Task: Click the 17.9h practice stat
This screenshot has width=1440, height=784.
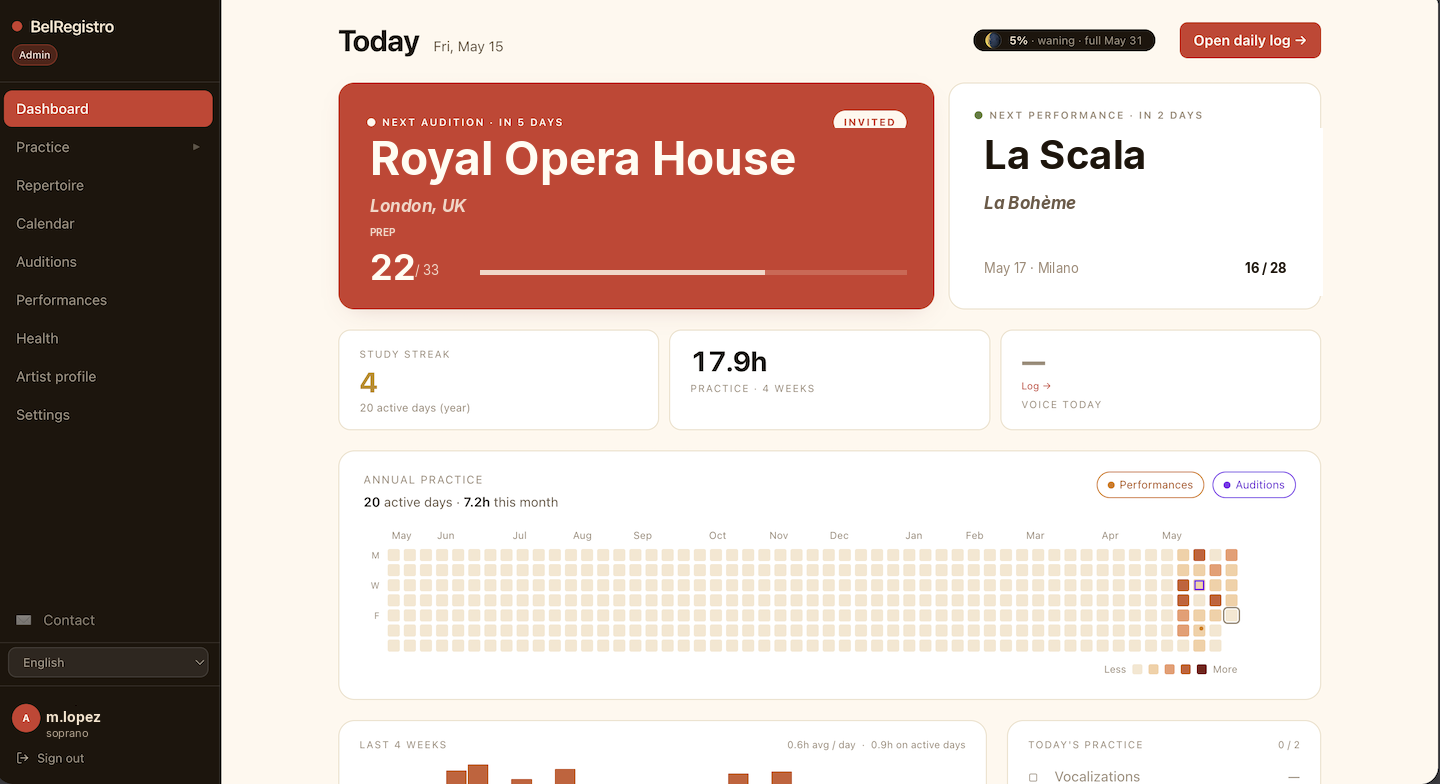Action: click(x=730, y=361)
